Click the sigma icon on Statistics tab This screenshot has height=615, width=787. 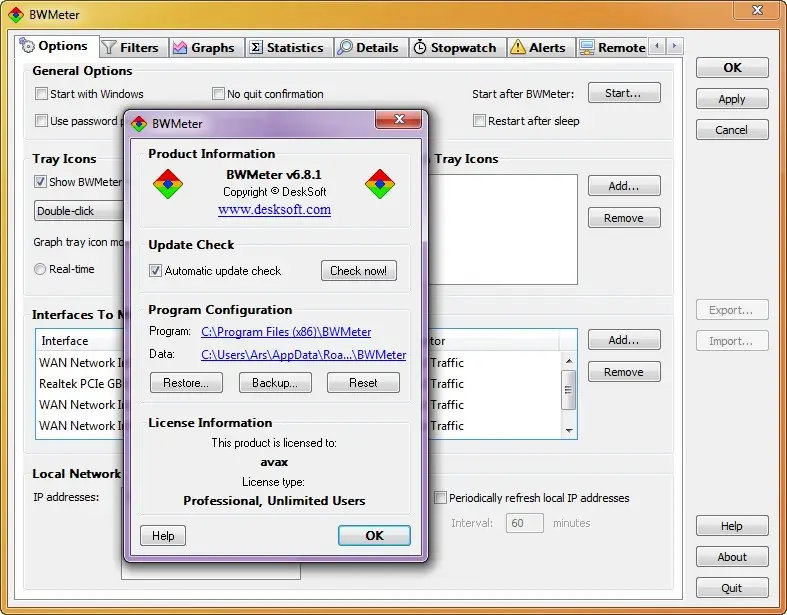pos(256,48)
